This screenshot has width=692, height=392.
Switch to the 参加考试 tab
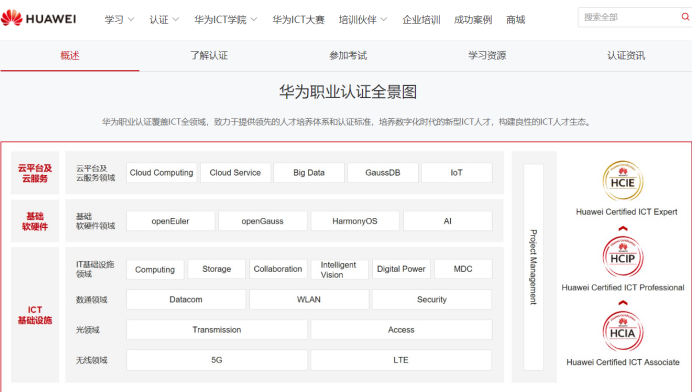(x=348, y=56)
